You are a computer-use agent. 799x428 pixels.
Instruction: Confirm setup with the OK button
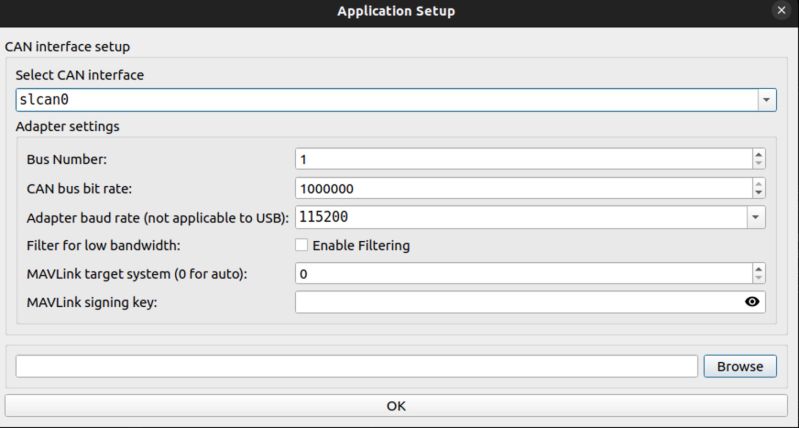tap(396, 406)
